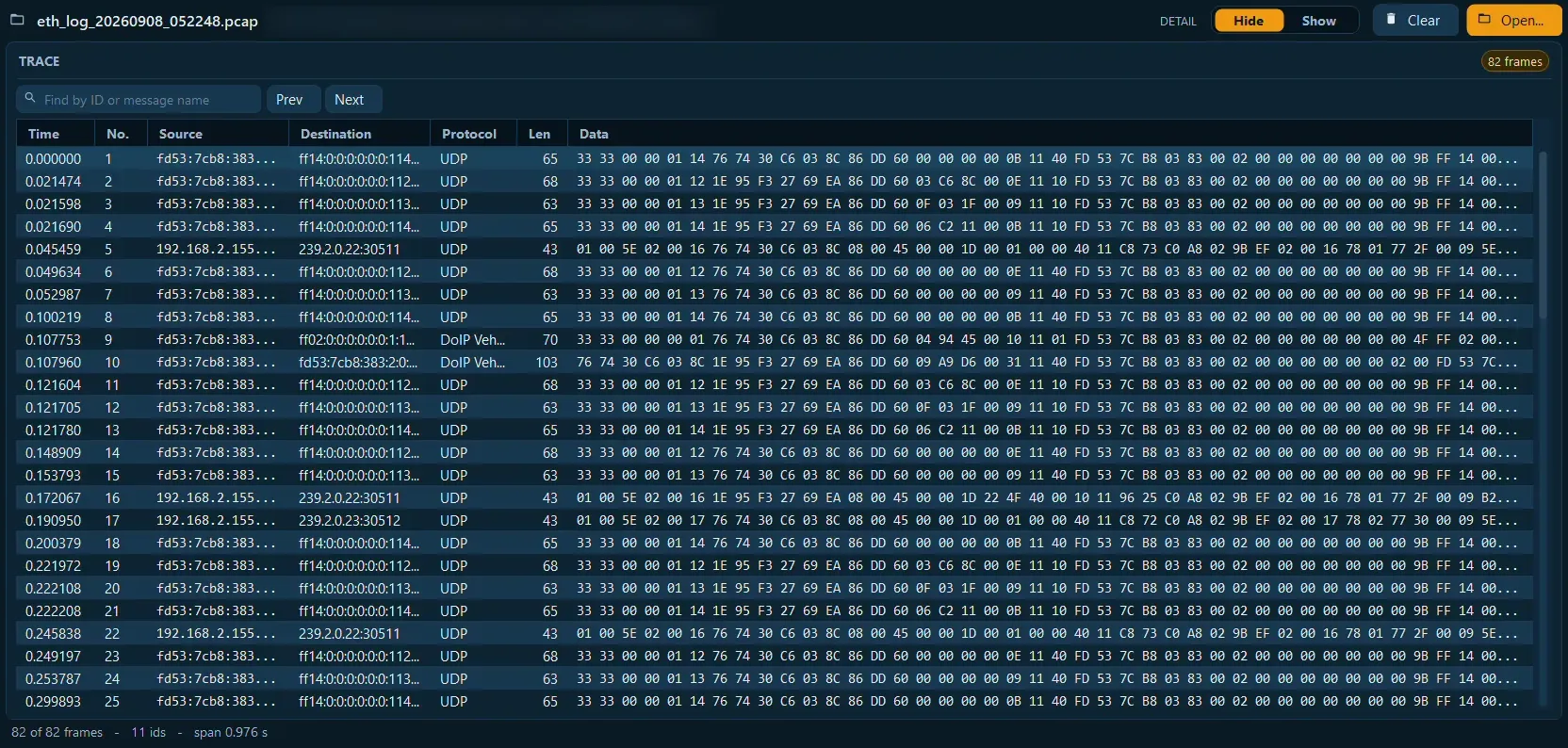
Task: Click the 82 frames badge
Action: point(1515,61)
